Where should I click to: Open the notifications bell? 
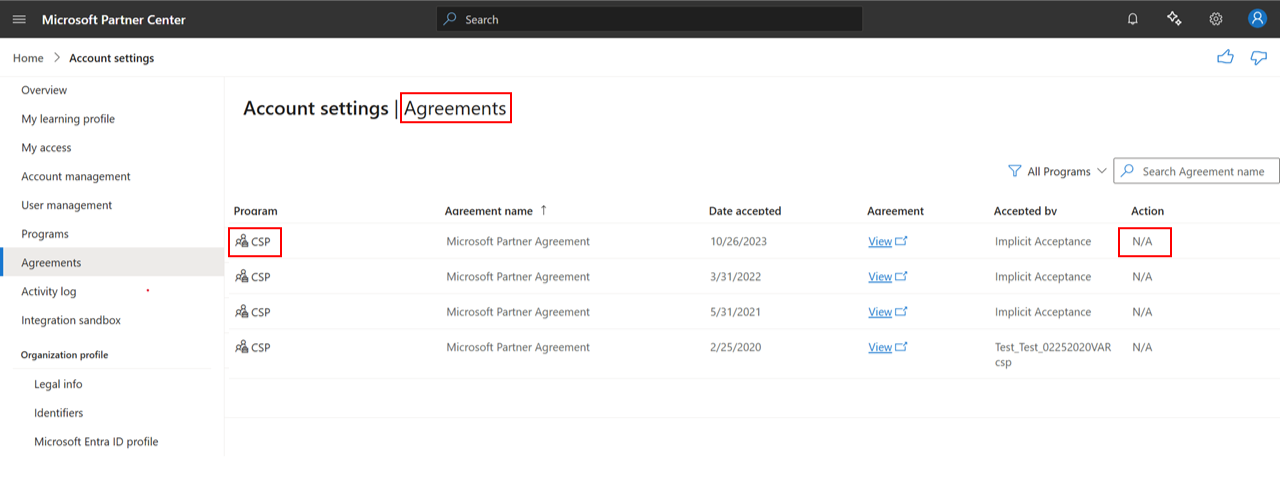click(1133, 19)
